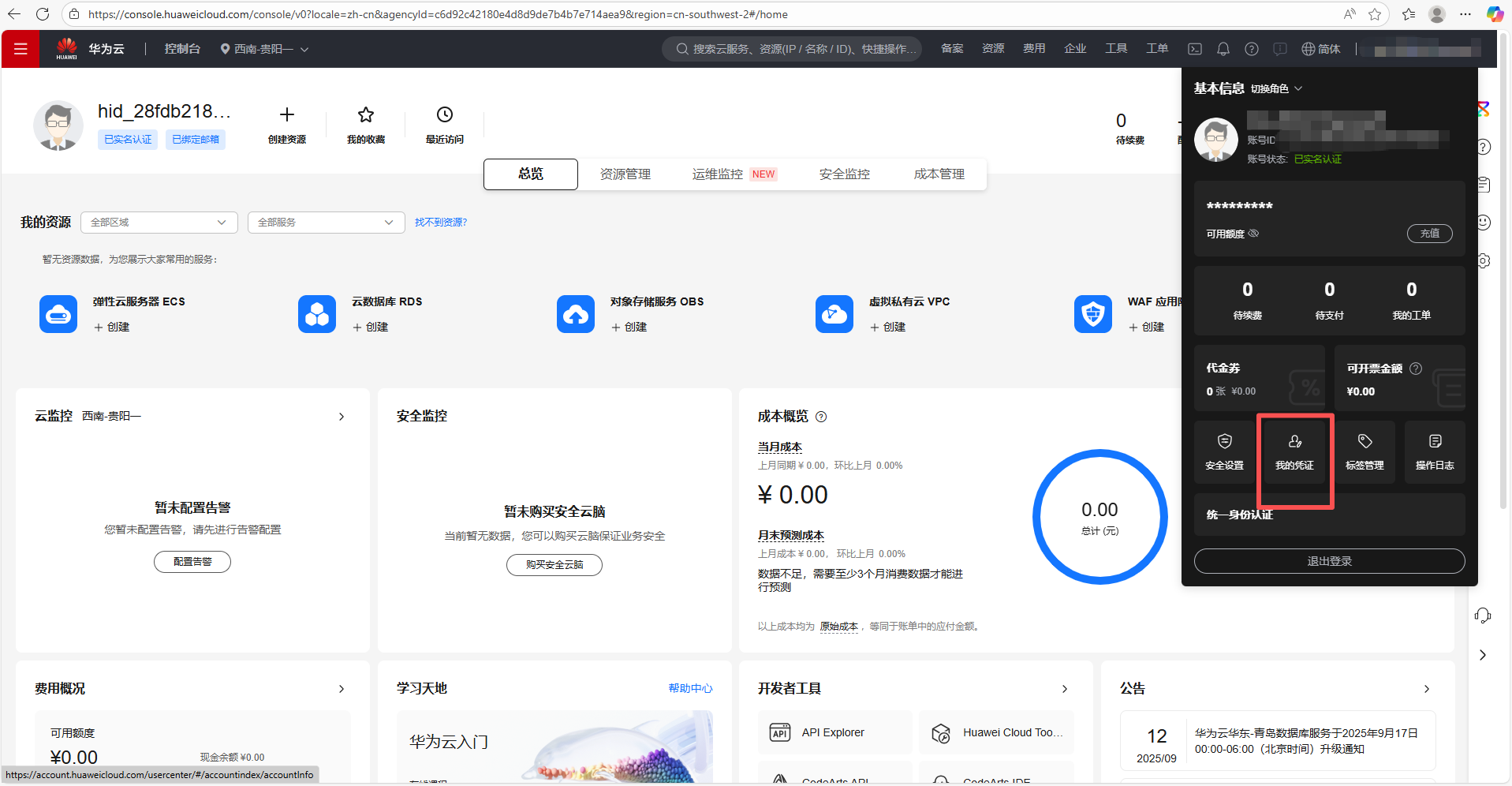Click the 充值 button
1512x786 pixels.
(1430, 234)
